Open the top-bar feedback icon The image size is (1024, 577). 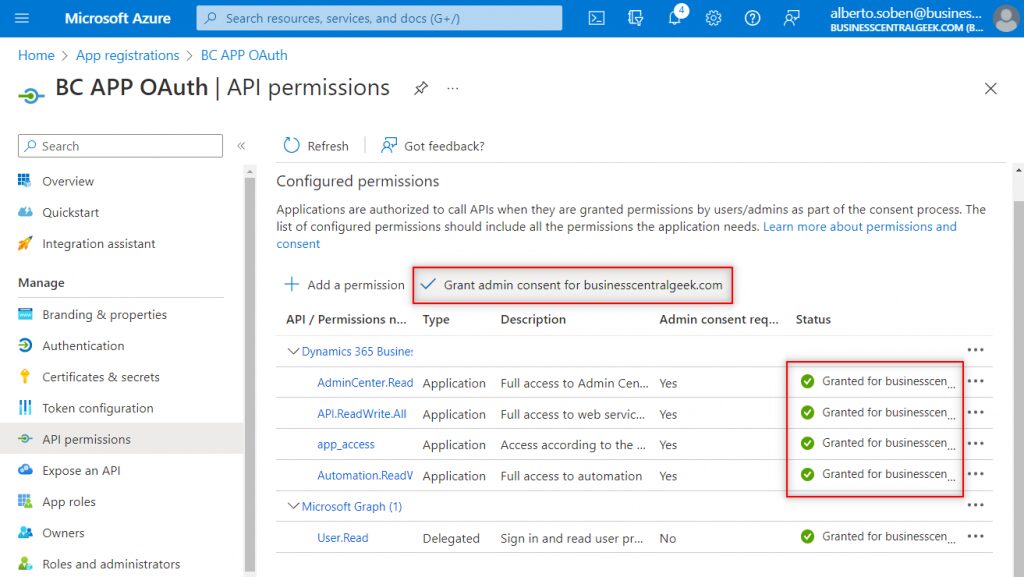click(x=792, y=18)
